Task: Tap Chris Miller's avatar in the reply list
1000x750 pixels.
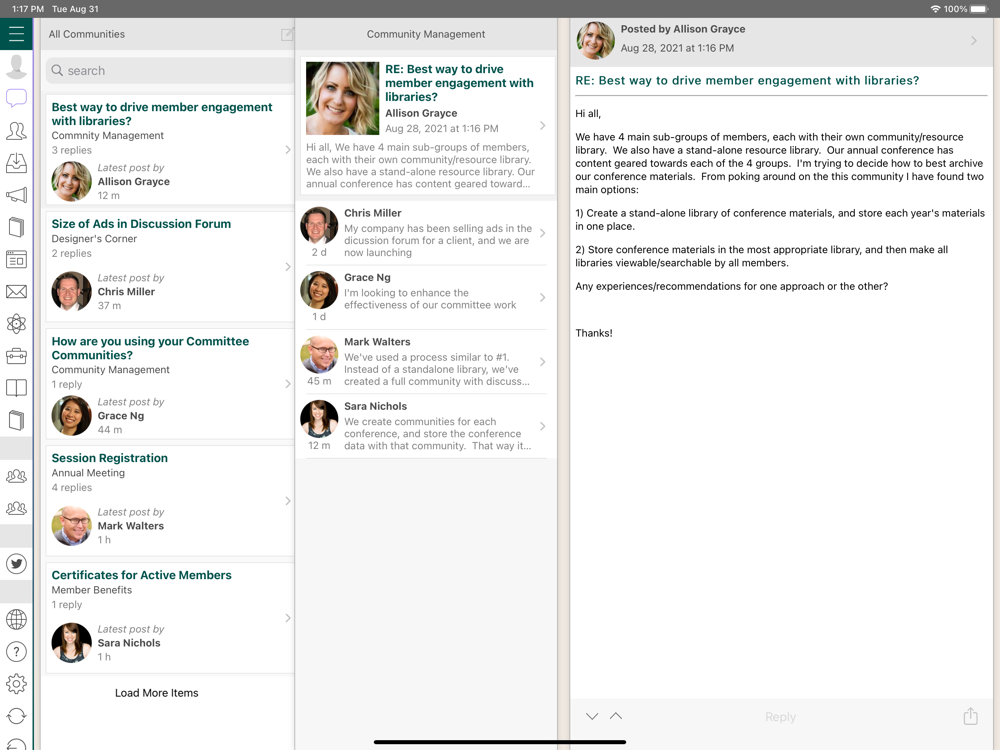Action: (x=319, y=226)
